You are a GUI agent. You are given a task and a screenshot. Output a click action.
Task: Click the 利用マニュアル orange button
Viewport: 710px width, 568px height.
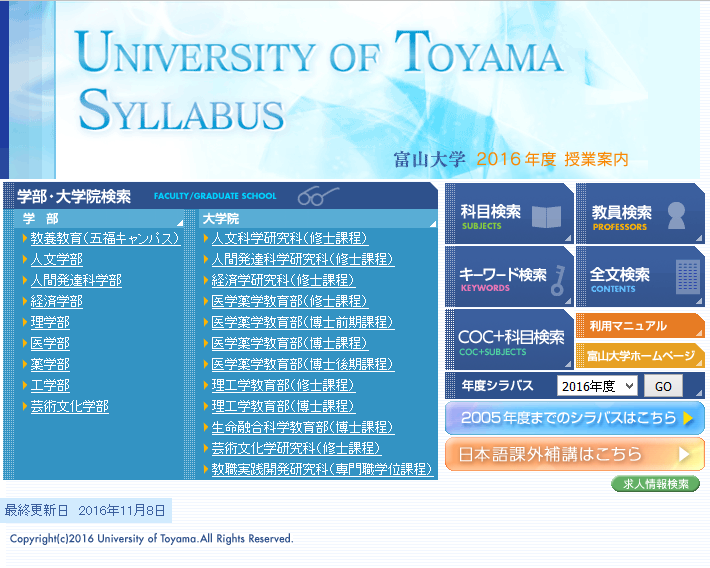pos(640,326)
